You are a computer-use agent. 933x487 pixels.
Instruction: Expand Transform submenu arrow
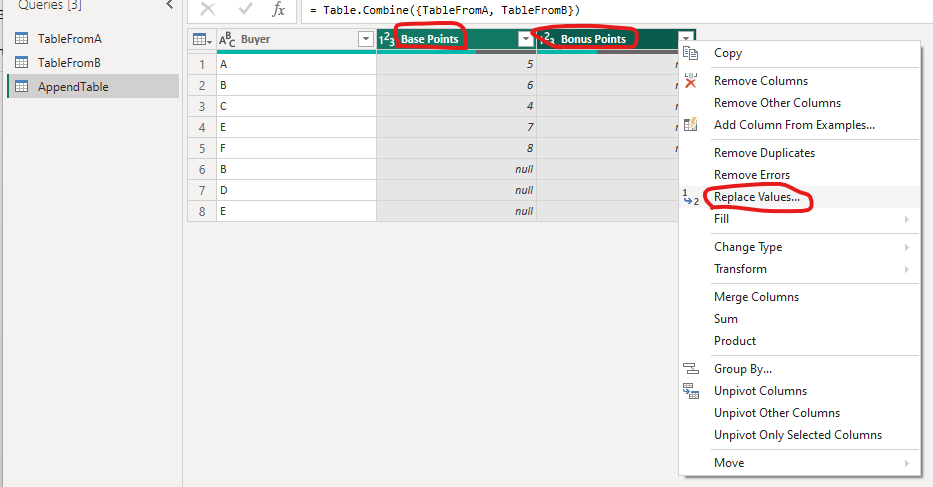tap(907, 269)
